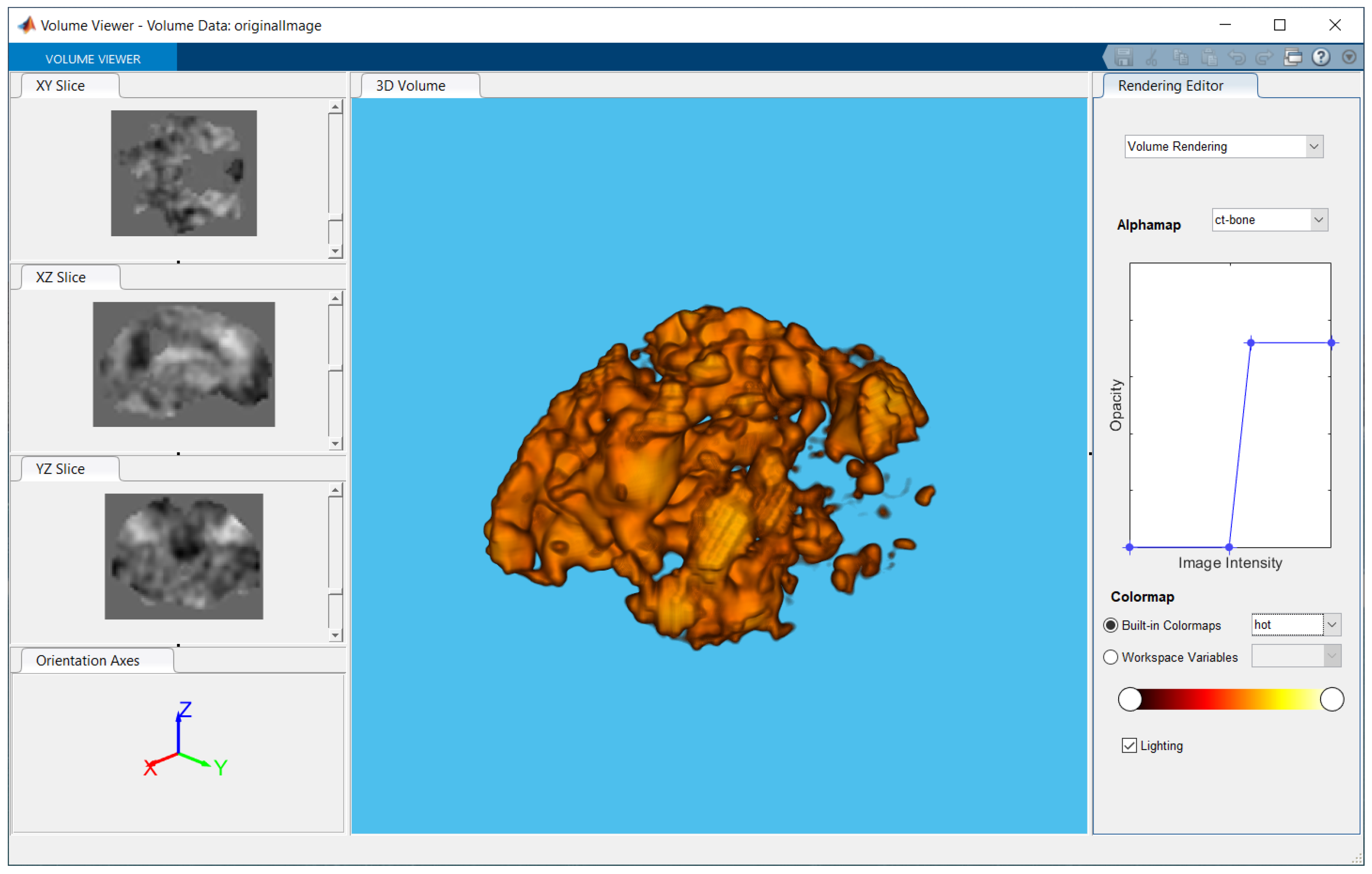Click the Undo arrow icon
1372x874 pixels.
[1237, 57]
